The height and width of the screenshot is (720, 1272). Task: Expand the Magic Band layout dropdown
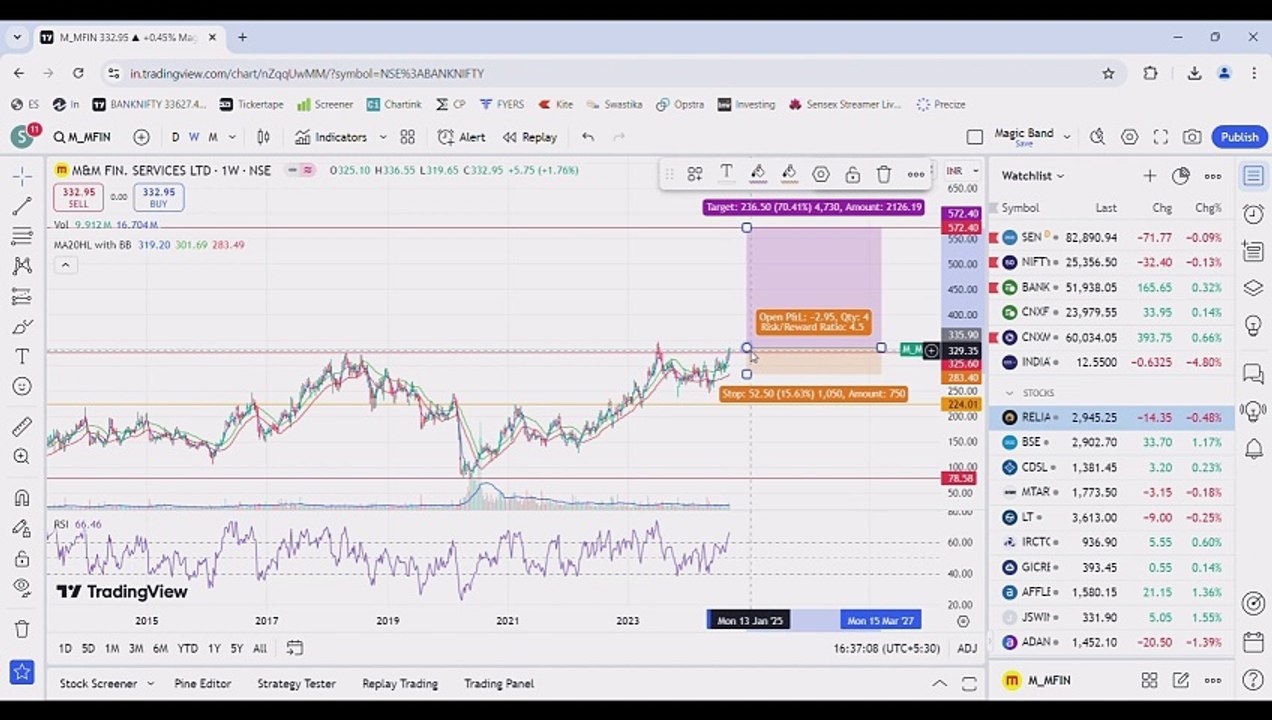[1067, 137]
